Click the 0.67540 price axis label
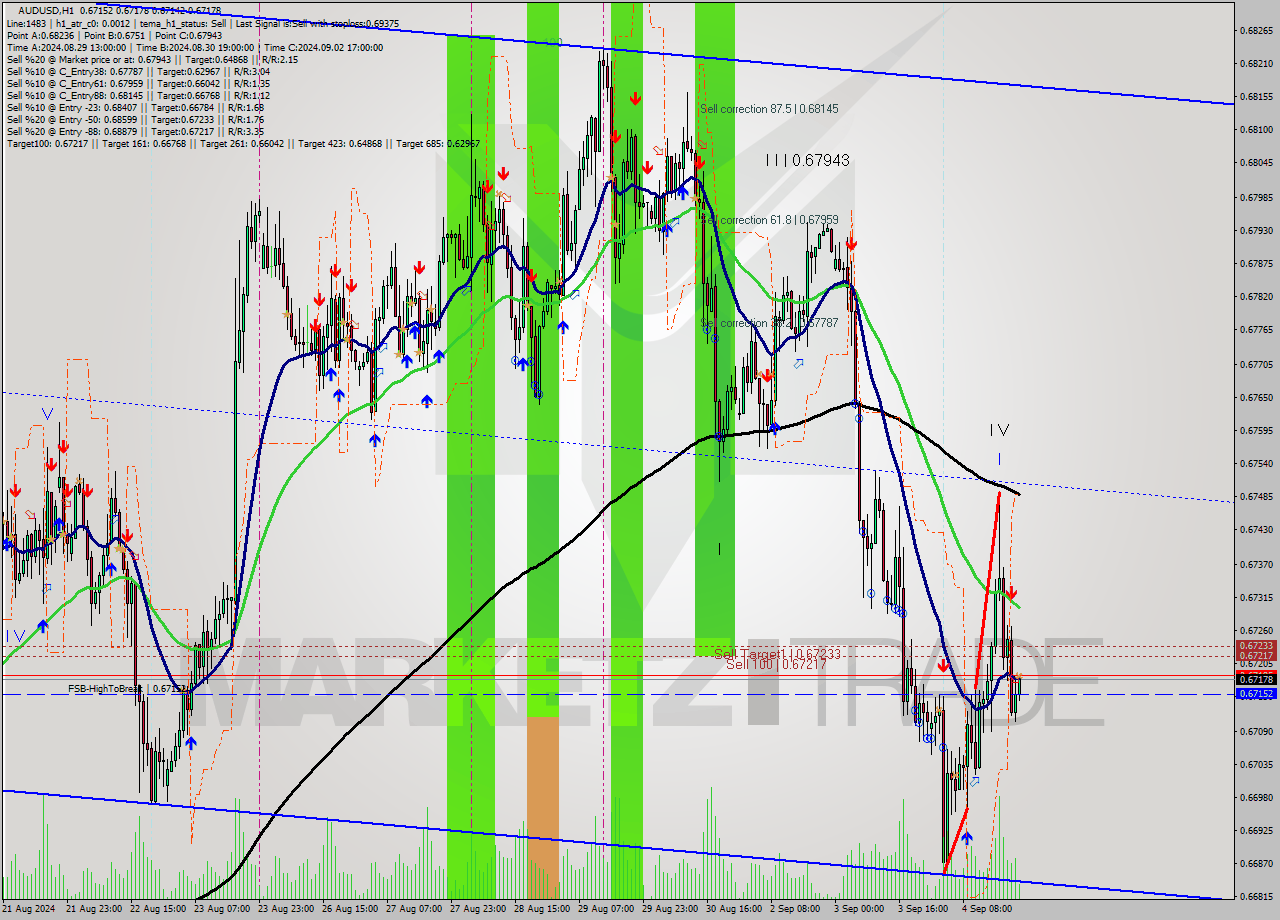 (1256, 464)
